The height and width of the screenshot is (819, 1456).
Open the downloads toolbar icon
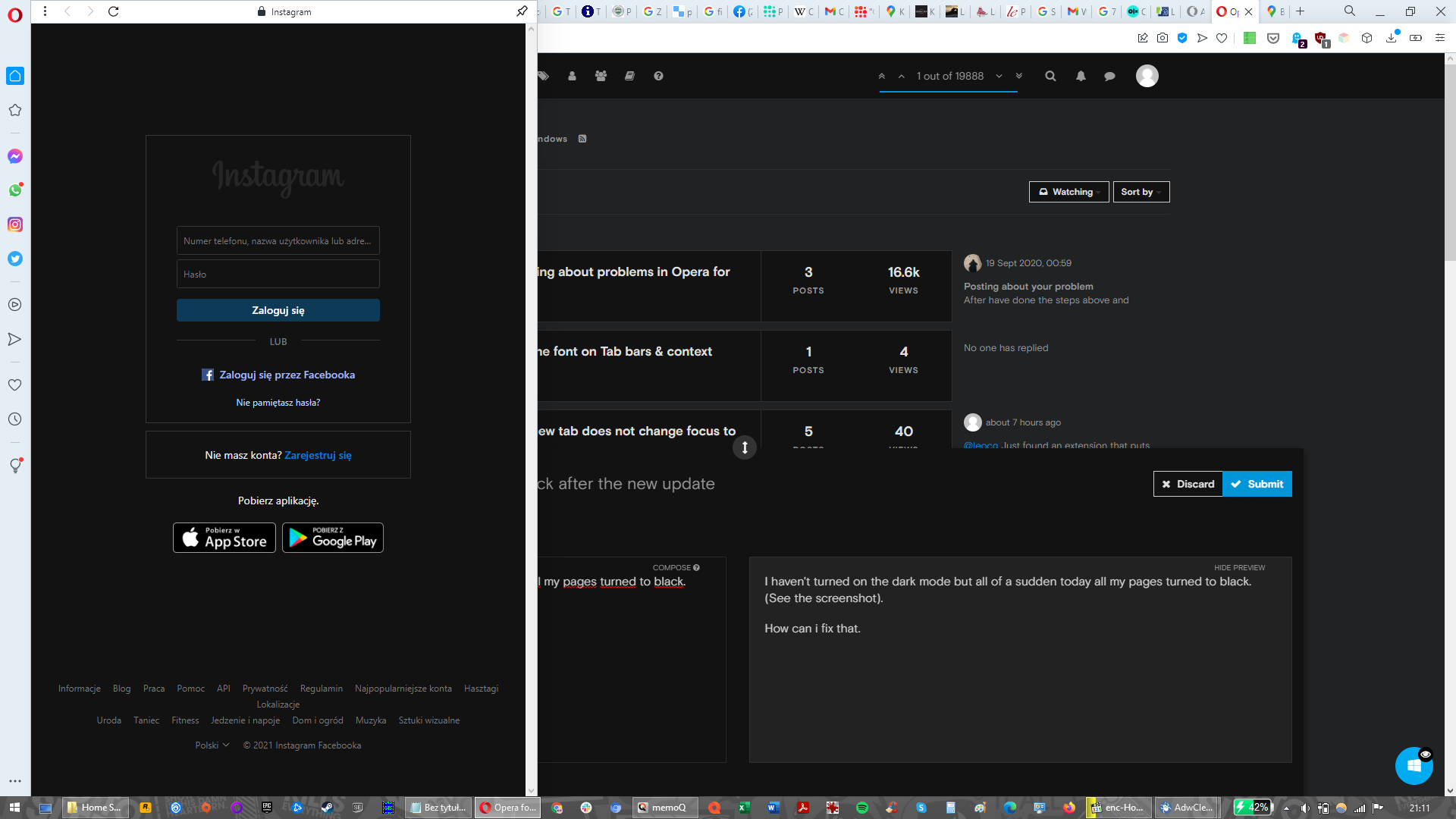click(x=1392, y=38)
